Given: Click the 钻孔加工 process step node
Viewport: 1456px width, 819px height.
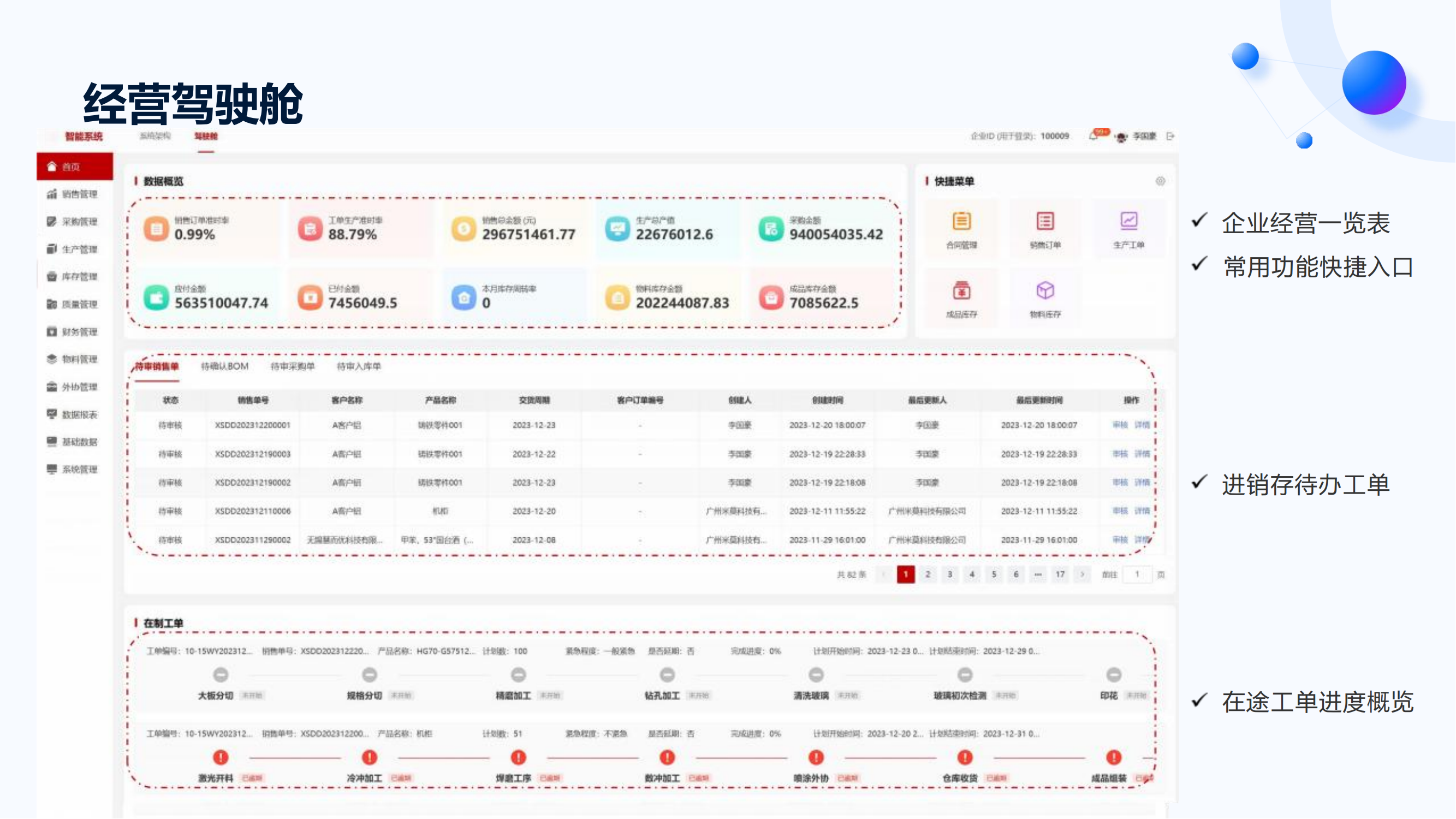Looking at the screenshot, I should pos(667,675).
